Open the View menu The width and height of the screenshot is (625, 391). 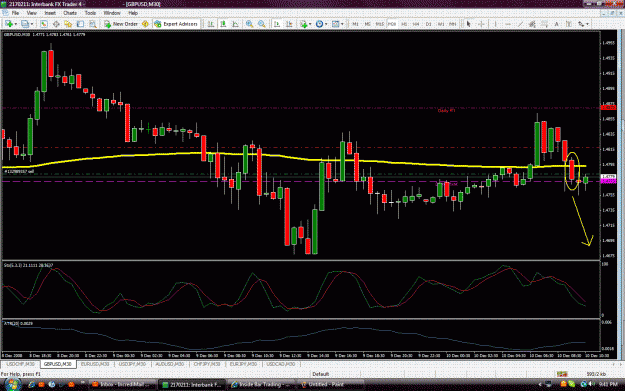pyautogui.click(x=31, y=13)
